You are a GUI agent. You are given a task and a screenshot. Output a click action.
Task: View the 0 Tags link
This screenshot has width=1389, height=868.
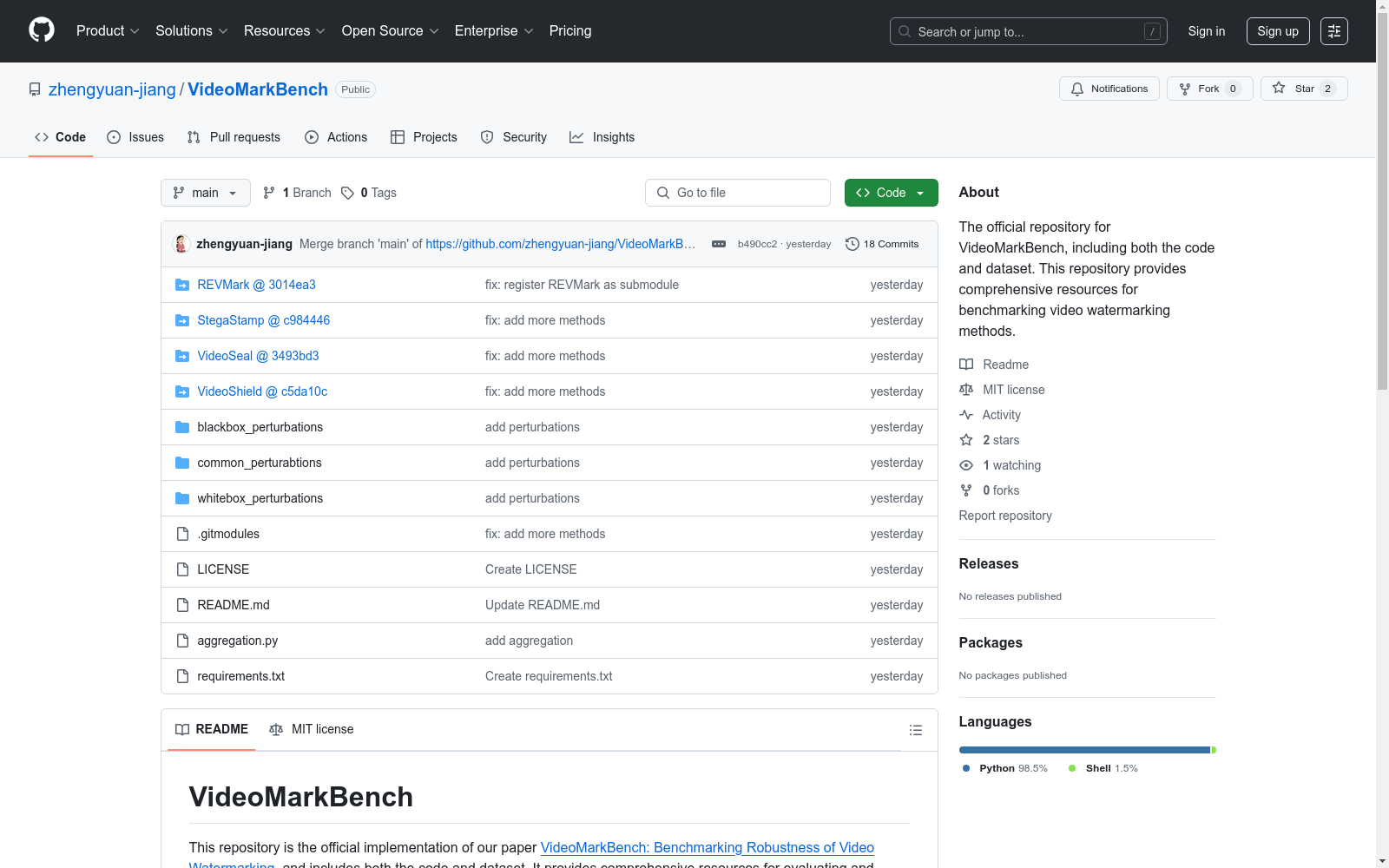pyautogui.click(x=369, y=193)
